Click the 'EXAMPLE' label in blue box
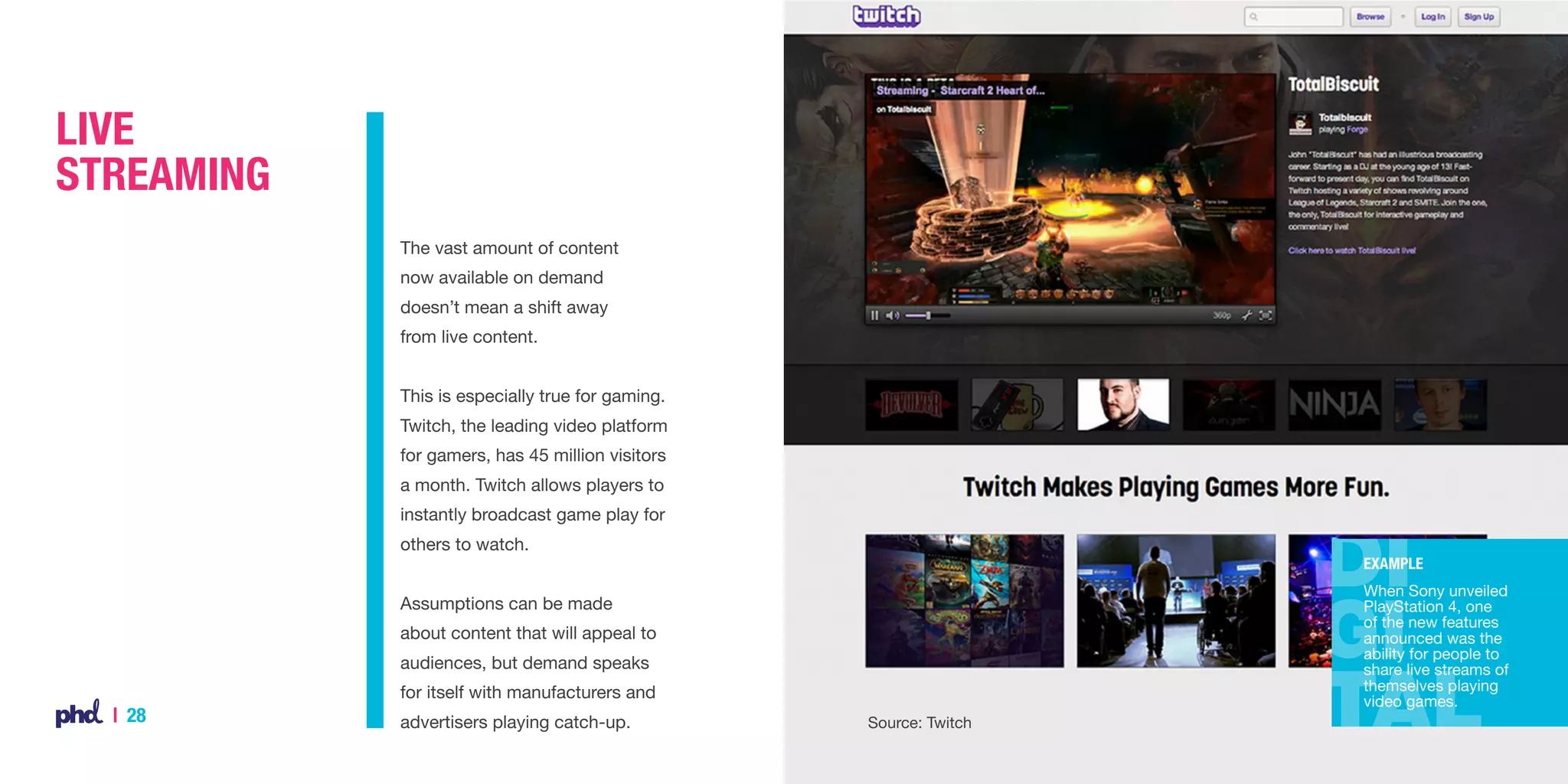 point(1393,563)
